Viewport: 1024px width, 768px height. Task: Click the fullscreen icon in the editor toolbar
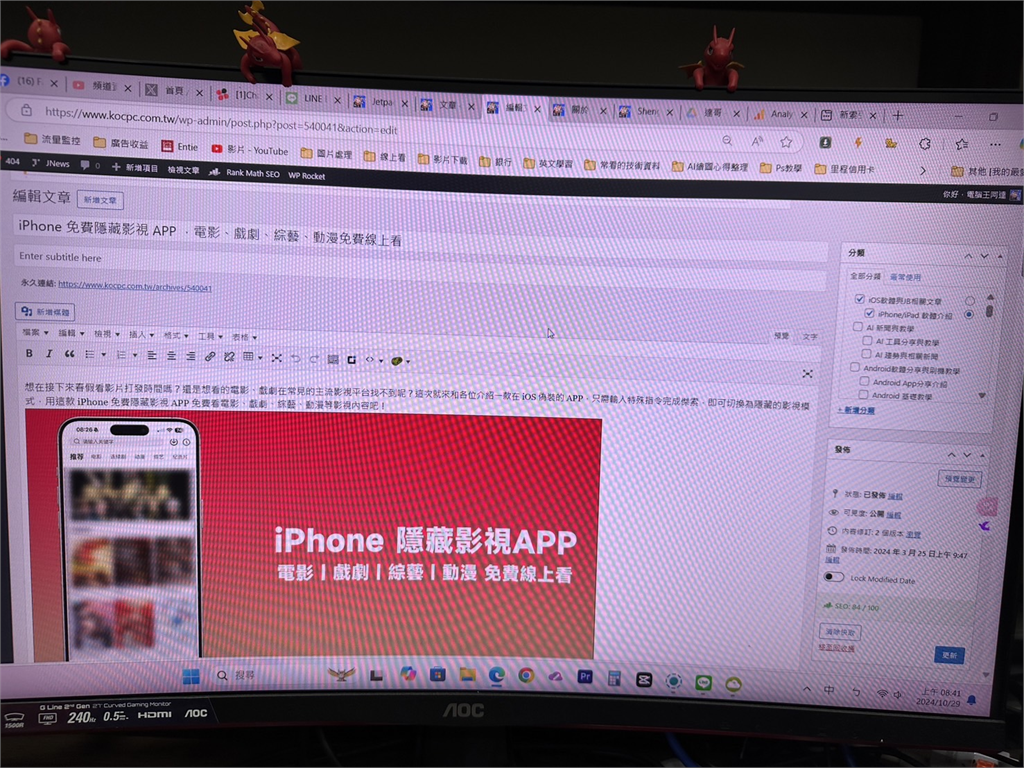click(277, 358)
